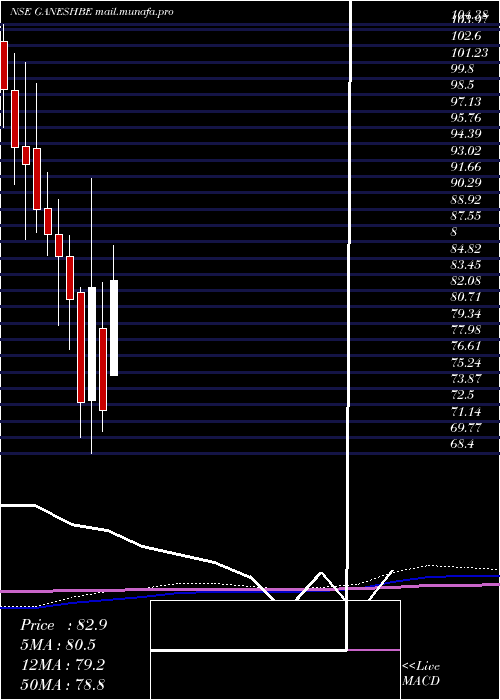Click the 80.71 price axis label
Image resolution: width=500 pixels, height=700 pixels.
click(x=466, y=297)
